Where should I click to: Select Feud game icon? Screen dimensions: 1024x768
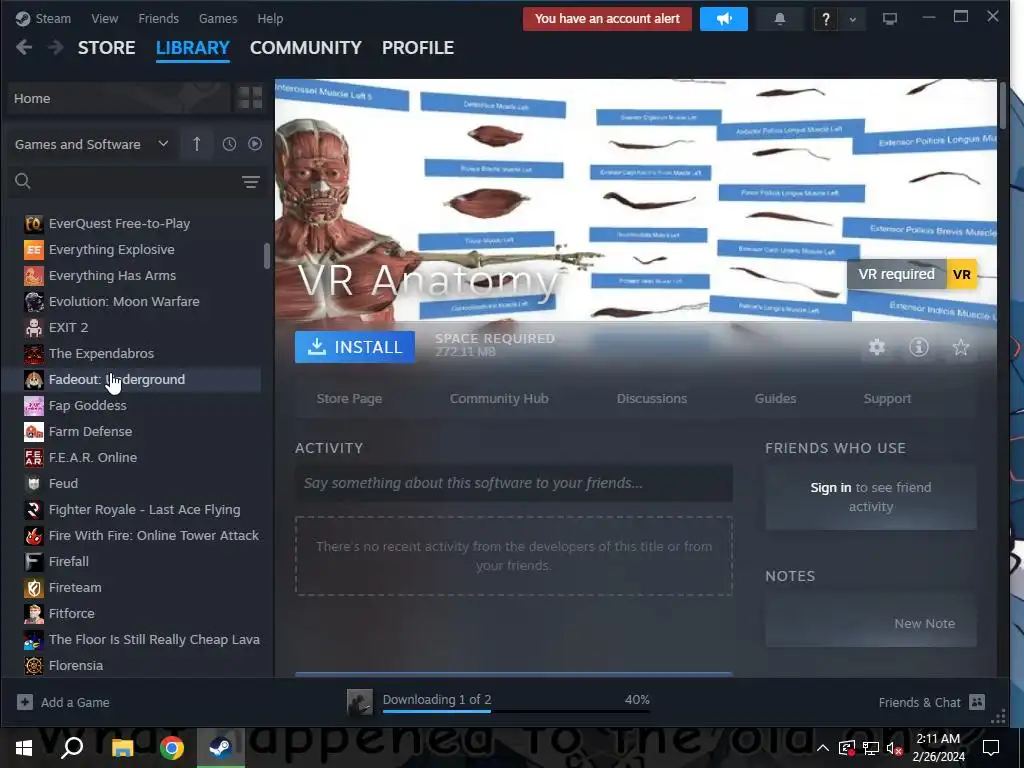point(33,484)
